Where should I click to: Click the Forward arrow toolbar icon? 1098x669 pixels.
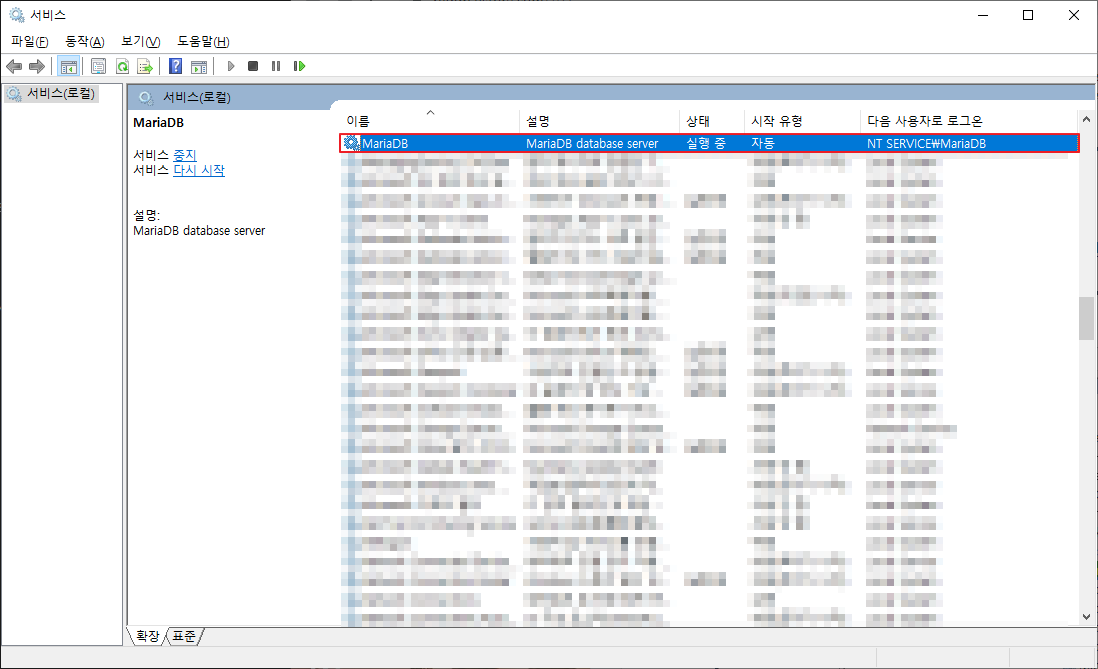pyautogui.click(x=36, y=67)
